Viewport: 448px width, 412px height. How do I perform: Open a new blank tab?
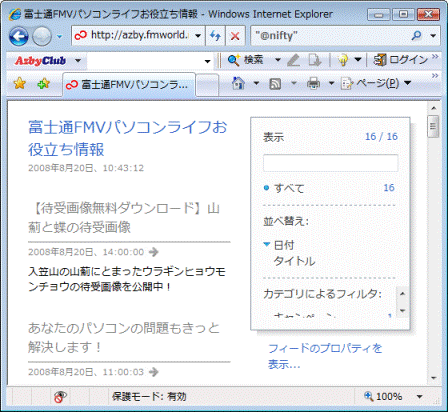tap(207, 85)
